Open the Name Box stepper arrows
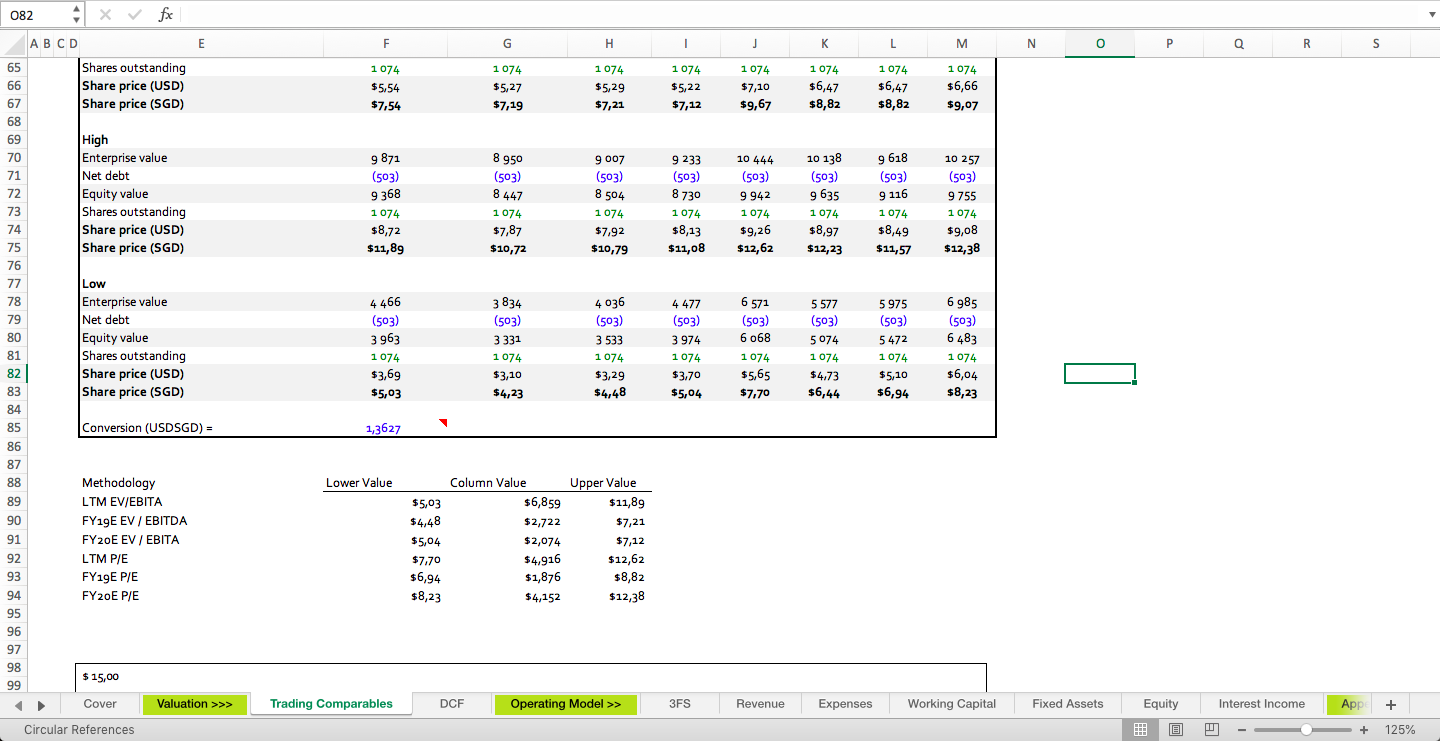 click(x=77, y=15)
